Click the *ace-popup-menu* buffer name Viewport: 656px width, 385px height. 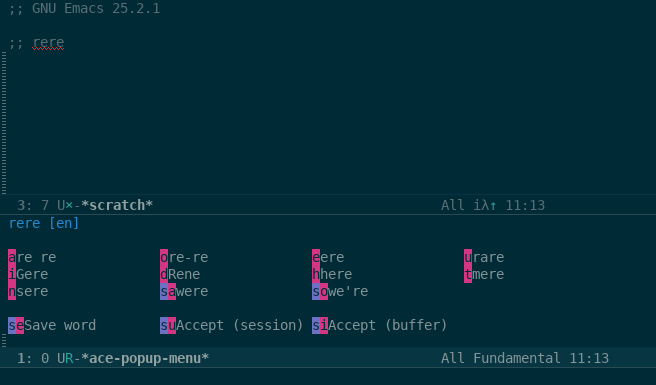point(145,358)
